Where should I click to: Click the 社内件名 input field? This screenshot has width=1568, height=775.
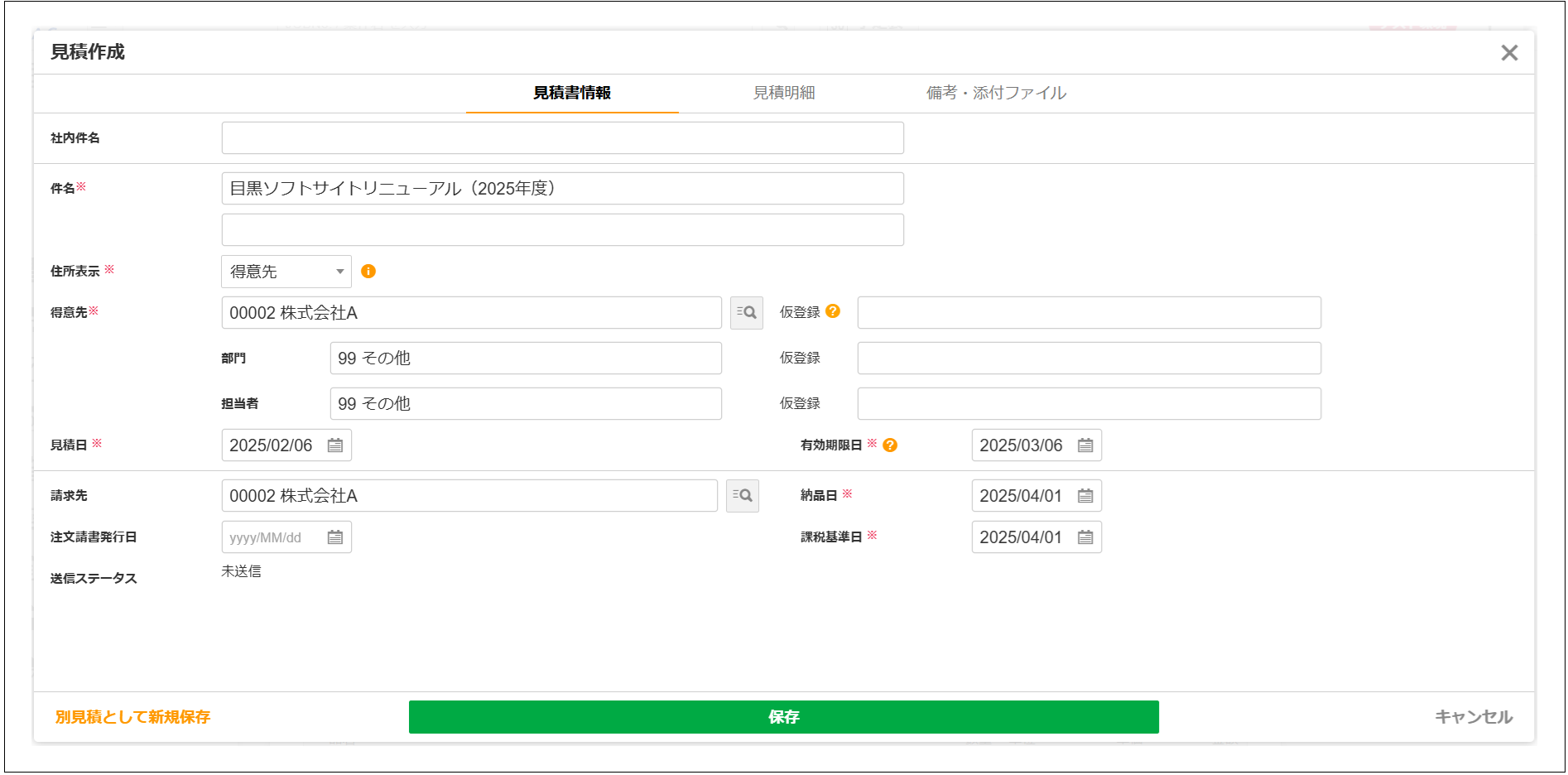562,137
